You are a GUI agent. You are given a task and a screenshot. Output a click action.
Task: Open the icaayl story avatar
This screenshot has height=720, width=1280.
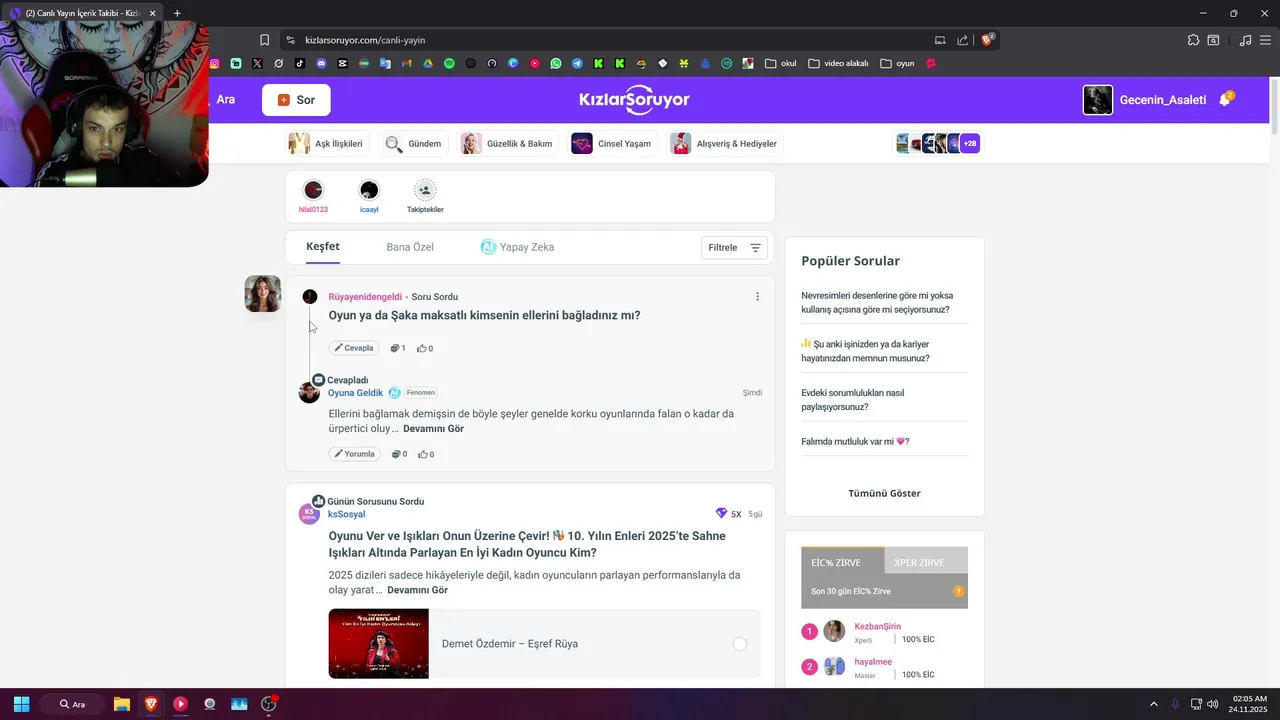click(369, 190)
